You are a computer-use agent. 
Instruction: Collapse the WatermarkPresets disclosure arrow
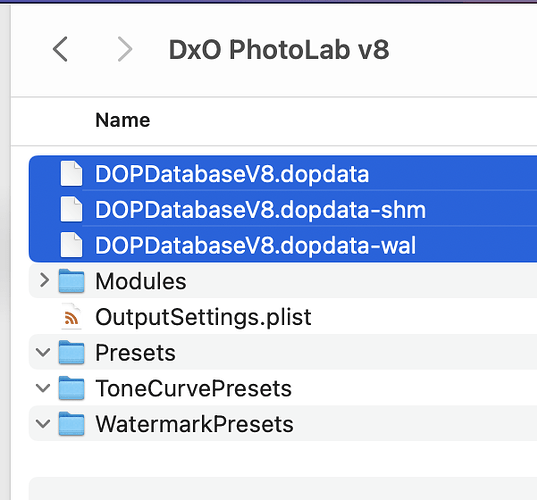coord(43,424)
